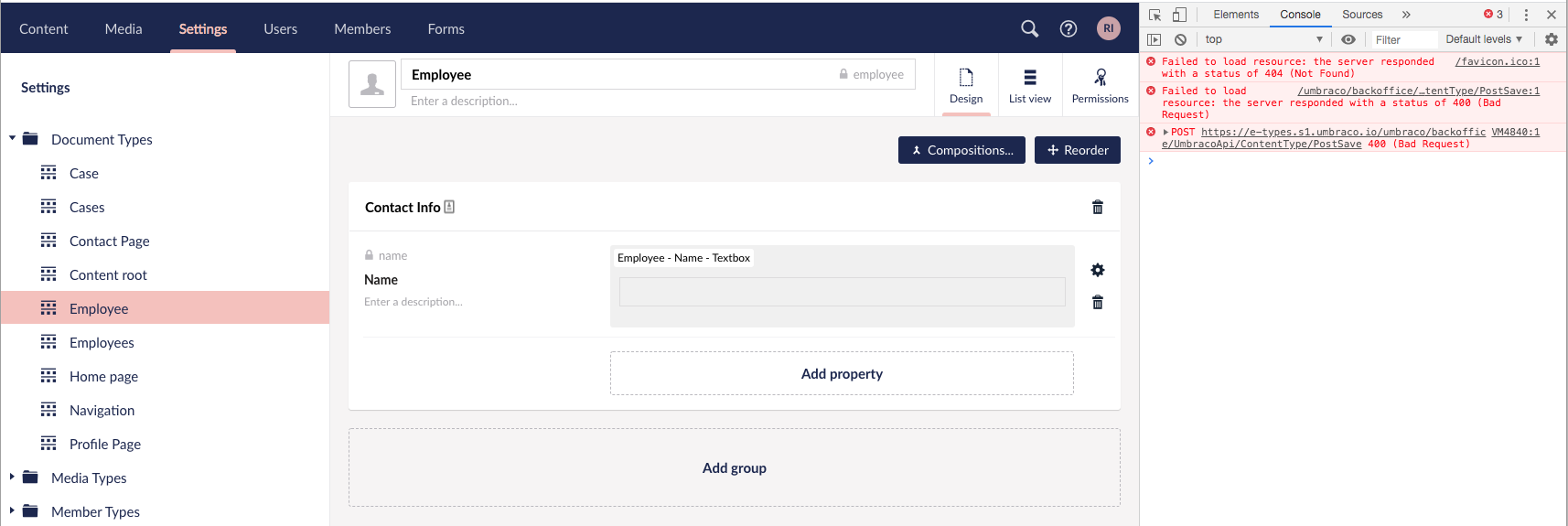Viewport: 1568px width, 526px height.
Task: Go to the Media section
Action: point(124,29)
